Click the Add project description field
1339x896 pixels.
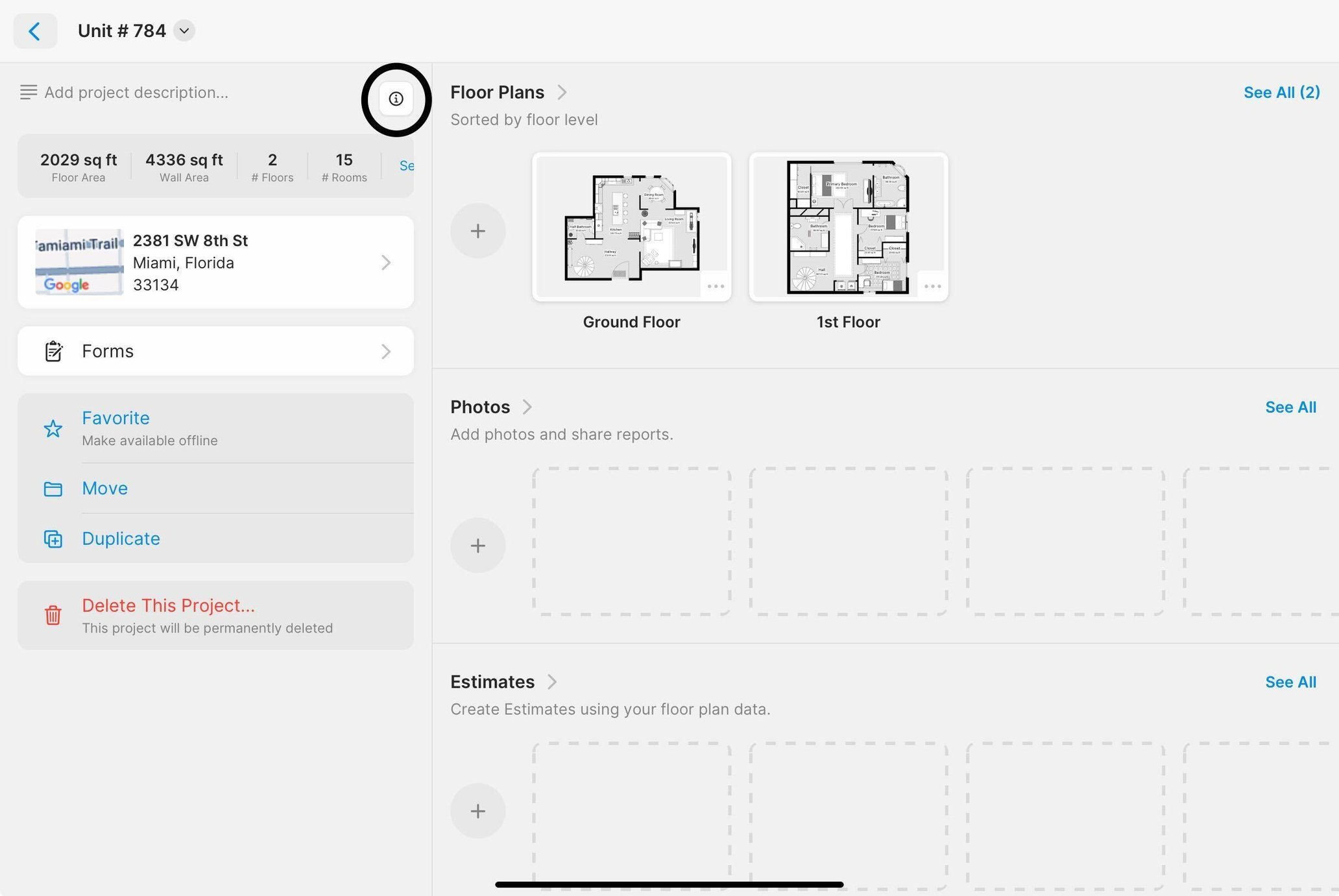pyautogui.click(x=136, y=92)
